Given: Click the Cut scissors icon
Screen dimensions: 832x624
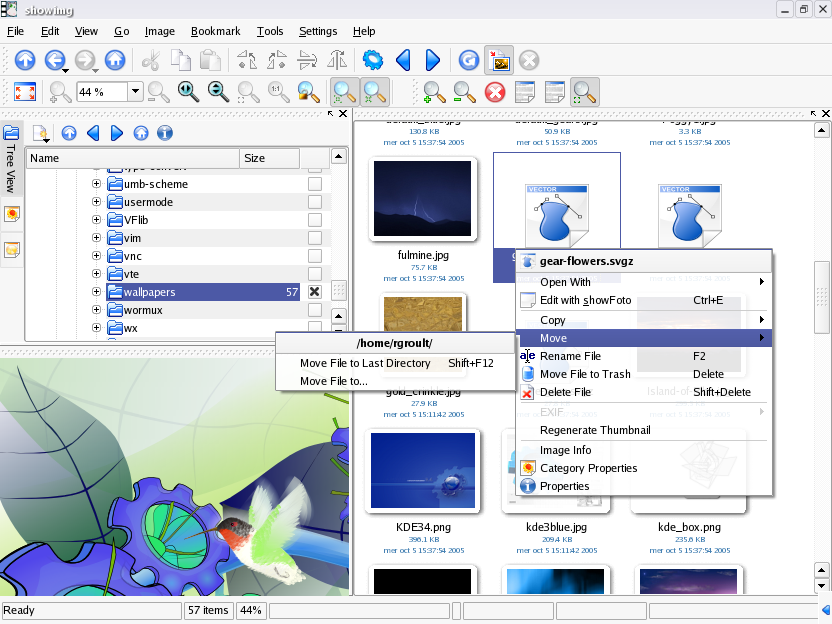Looking at the screenshot, I should (151, 60).
